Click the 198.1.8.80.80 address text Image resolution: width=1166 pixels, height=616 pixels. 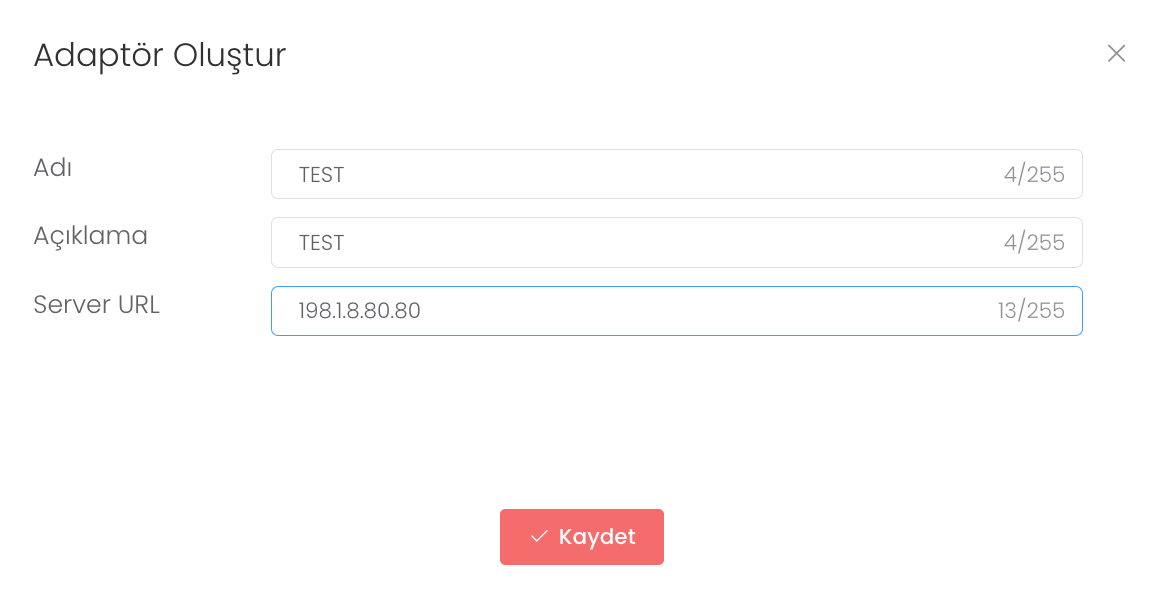pyautogui.click(x=359, y=311)
